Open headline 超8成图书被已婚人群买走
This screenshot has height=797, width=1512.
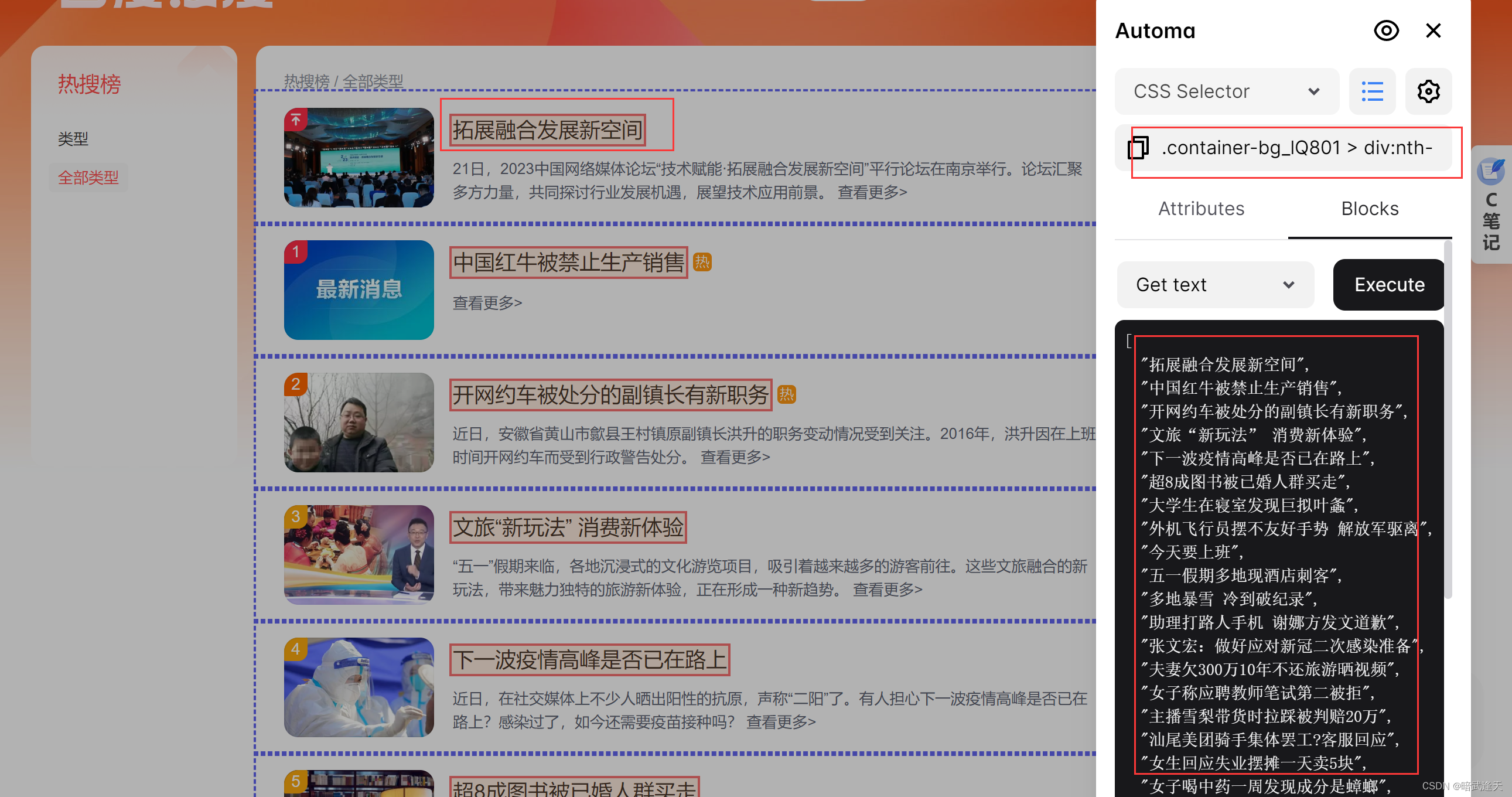pyautogui.click(x=574, y=788)
